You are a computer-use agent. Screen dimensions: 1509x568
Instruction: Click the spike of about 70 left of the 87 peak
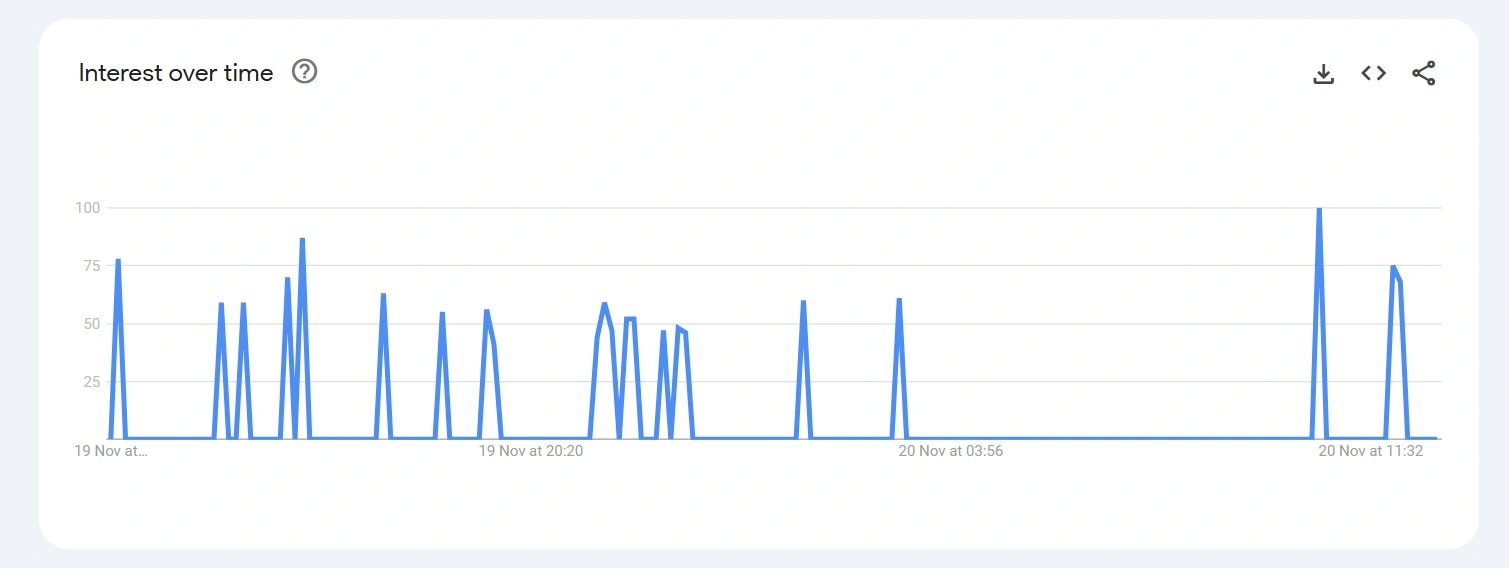coord(287,280)
